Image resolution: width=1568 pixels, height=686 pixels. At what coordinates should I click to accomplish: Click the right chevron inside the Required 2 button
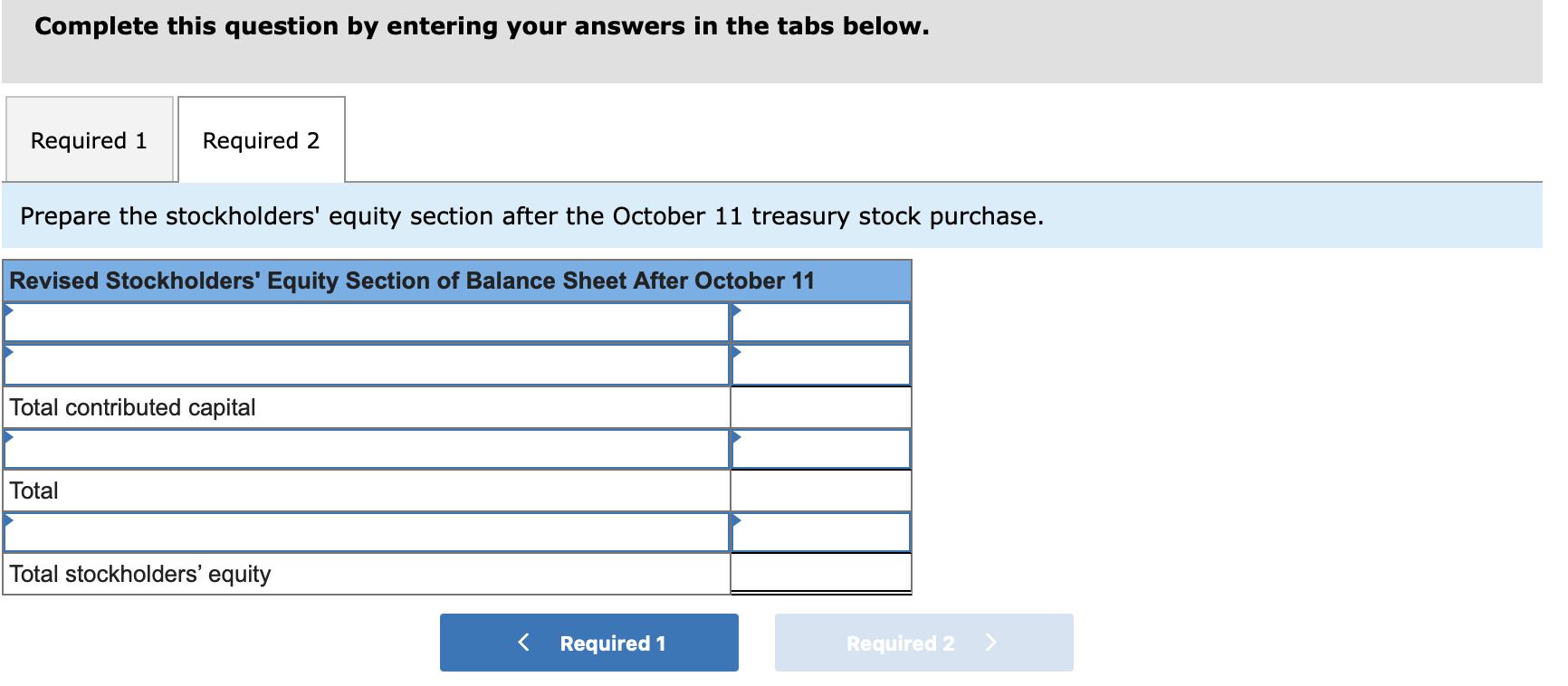990,643
